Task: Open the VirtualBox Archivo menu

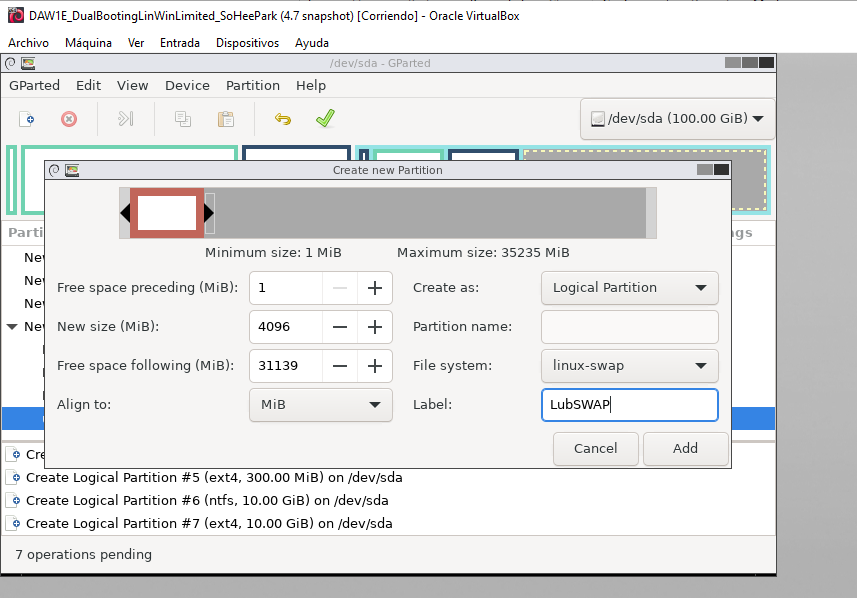Action: tap(28, 43)
